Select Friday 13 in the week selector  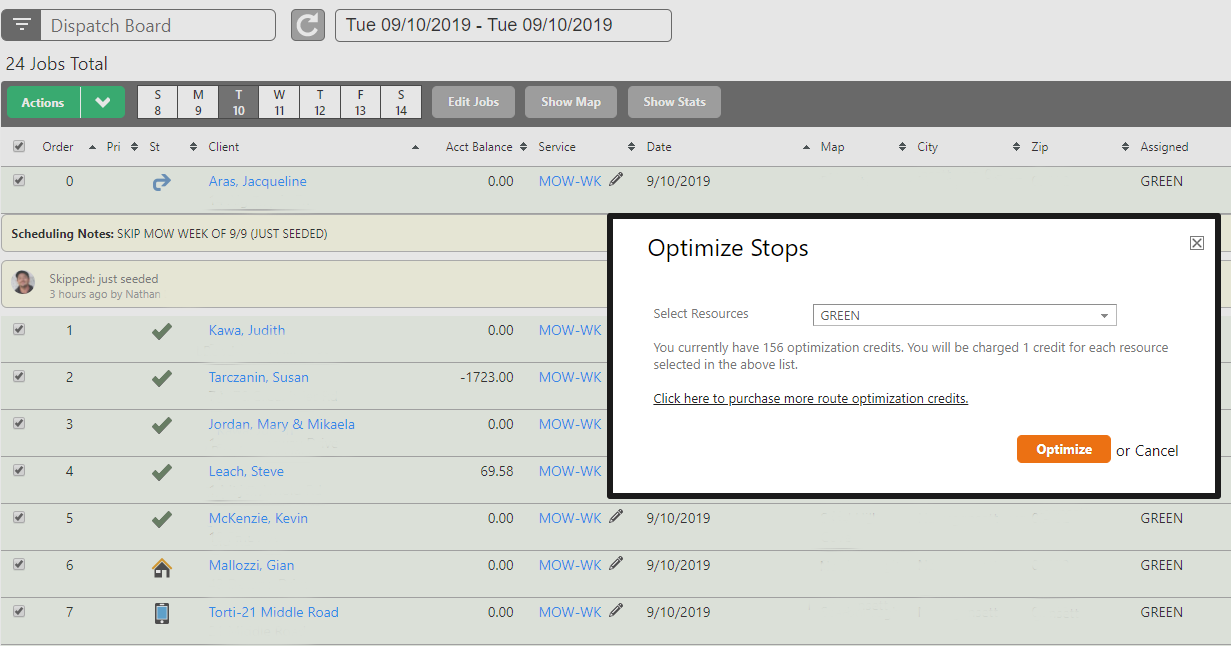[x=360, y=101]
